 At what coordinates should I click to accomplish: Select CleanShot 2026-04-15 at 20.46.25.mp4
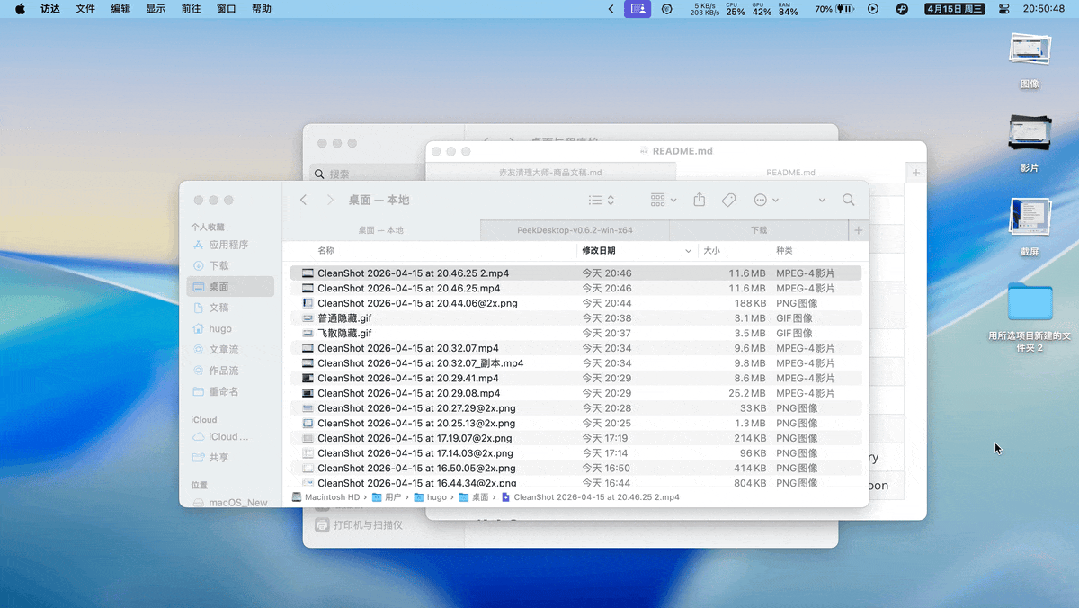click(x=575, y=288)
